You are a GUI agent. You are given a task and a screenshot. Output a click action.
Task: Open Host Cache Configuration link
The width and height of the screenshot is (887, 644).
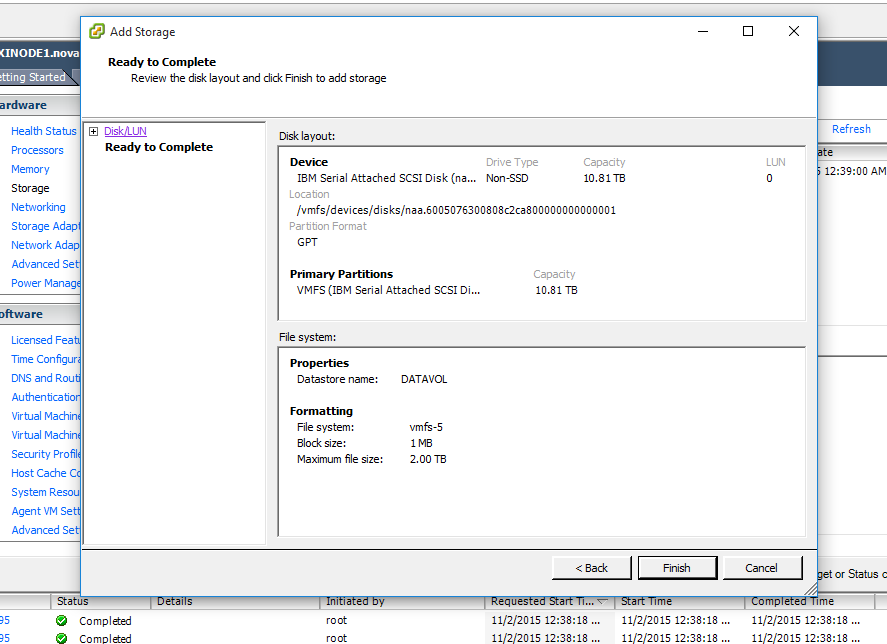[x=45, y=473]
